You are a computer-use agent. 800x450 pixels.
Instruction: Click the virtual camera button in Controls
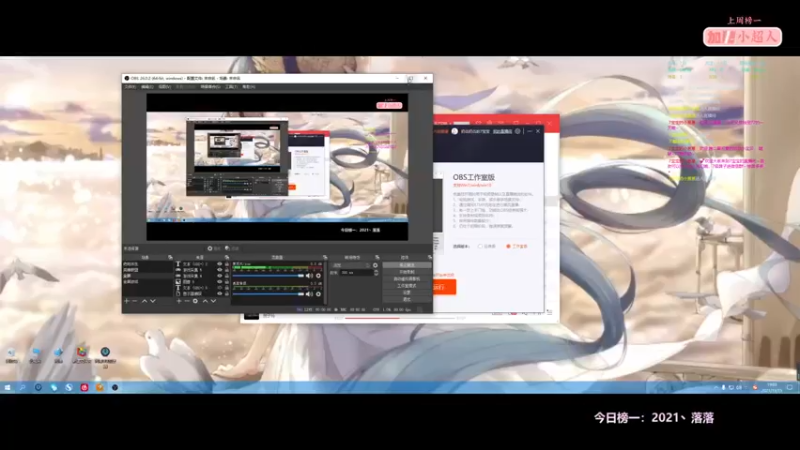pos(407,279)
